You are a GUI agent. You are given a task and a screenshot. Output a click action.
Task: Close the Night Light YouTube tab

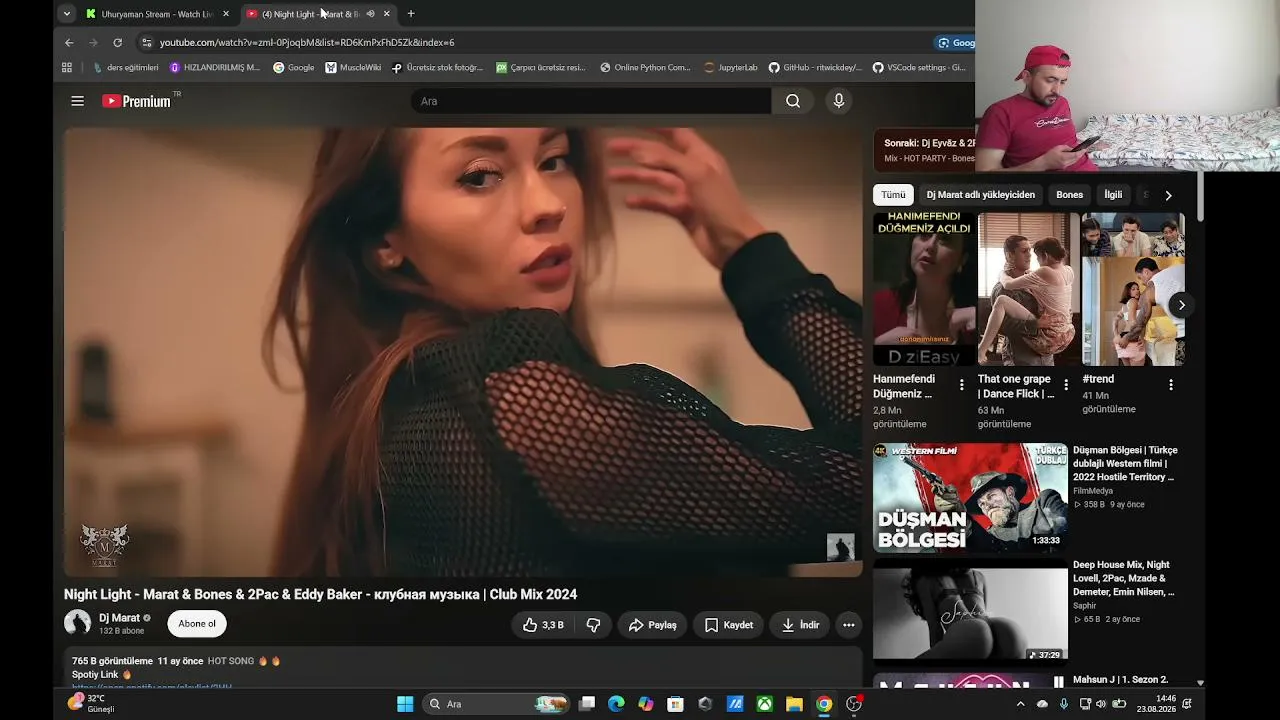click(x=387, y=14)
